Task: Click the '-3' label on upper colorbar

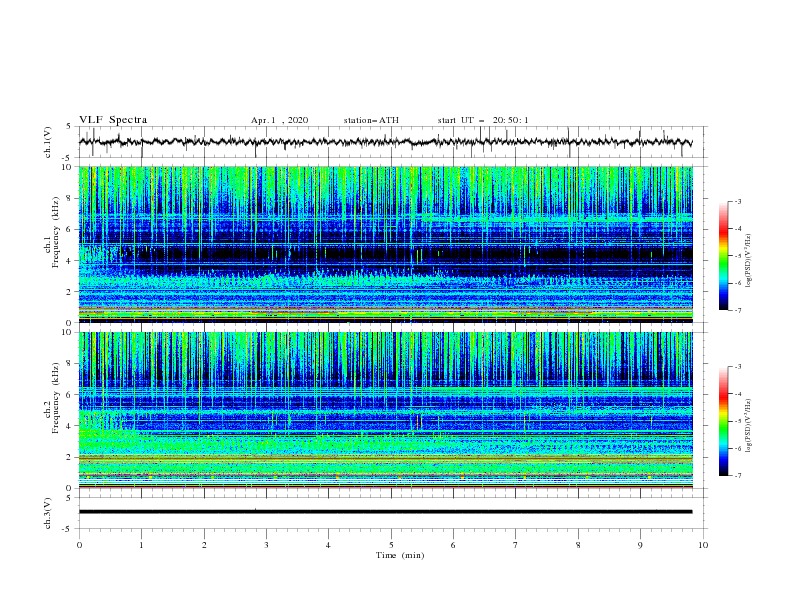Action: [x=737, y=201]
